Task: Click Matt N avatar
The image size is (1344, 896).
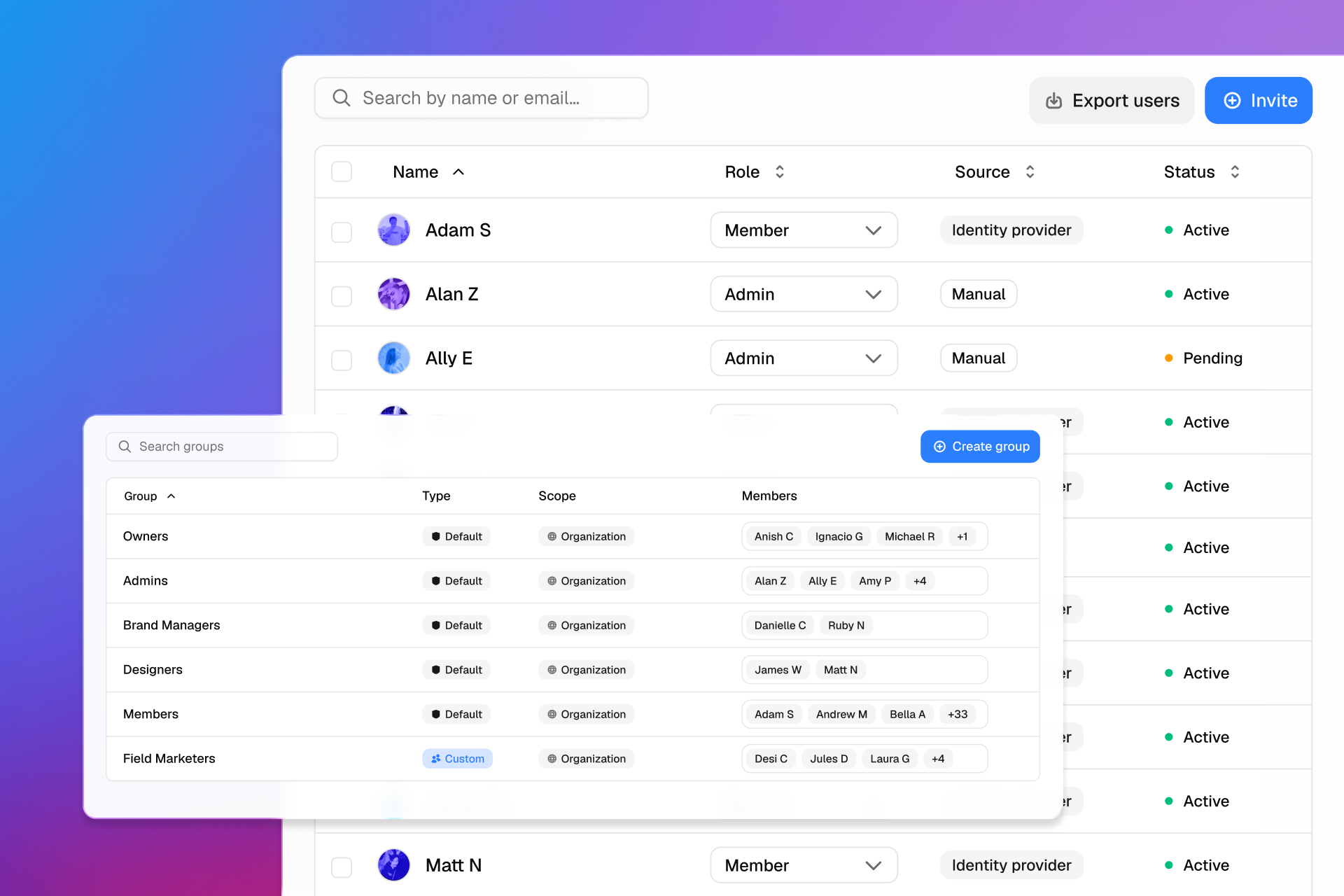Action: coord(394,865)
